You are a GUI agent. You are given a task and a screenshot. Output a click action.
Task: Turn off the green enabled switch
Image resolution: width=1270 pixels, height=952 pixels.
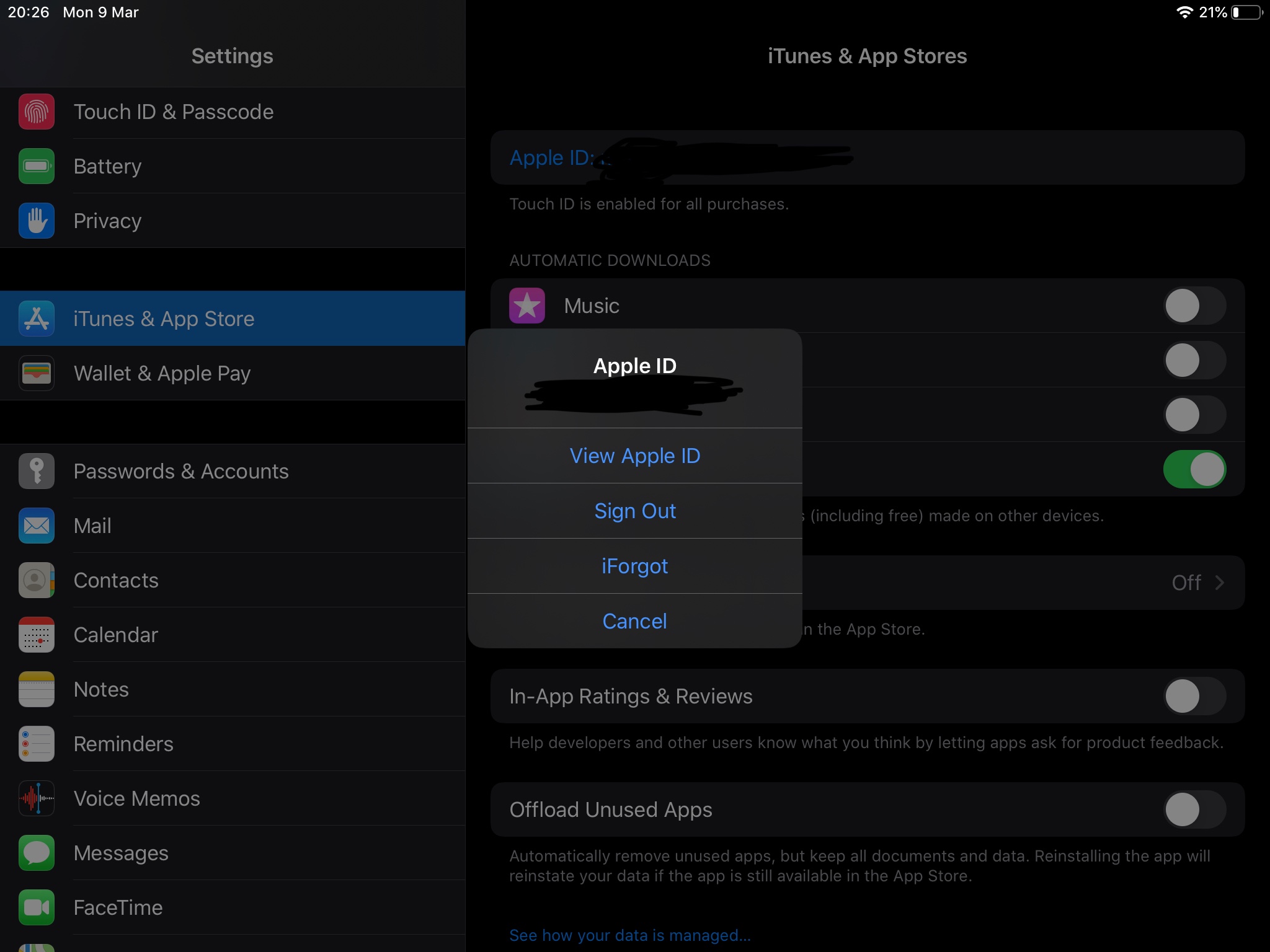(1194, 469)
